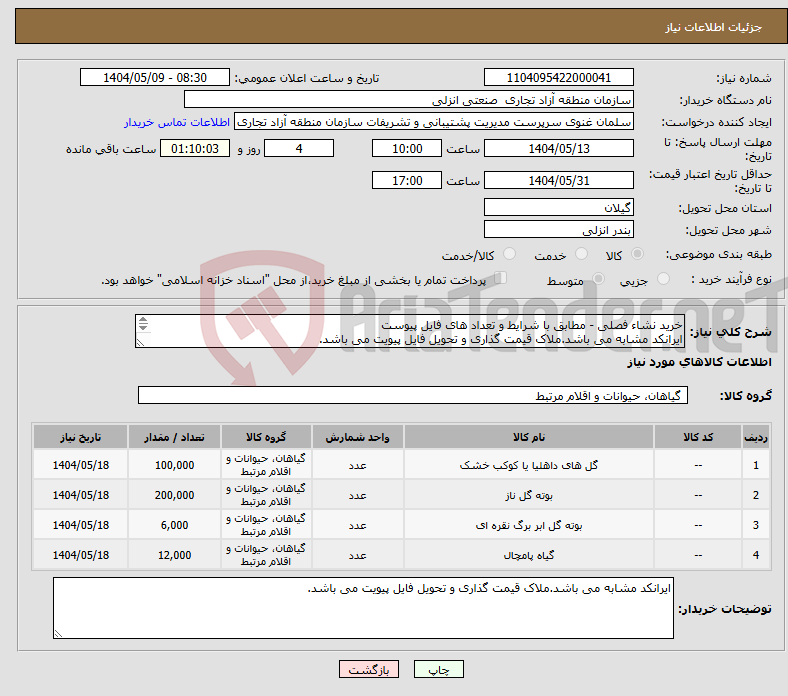Click the نام کالا column header
The width and height of the screenshot is (788, 696).
[528, 438]
